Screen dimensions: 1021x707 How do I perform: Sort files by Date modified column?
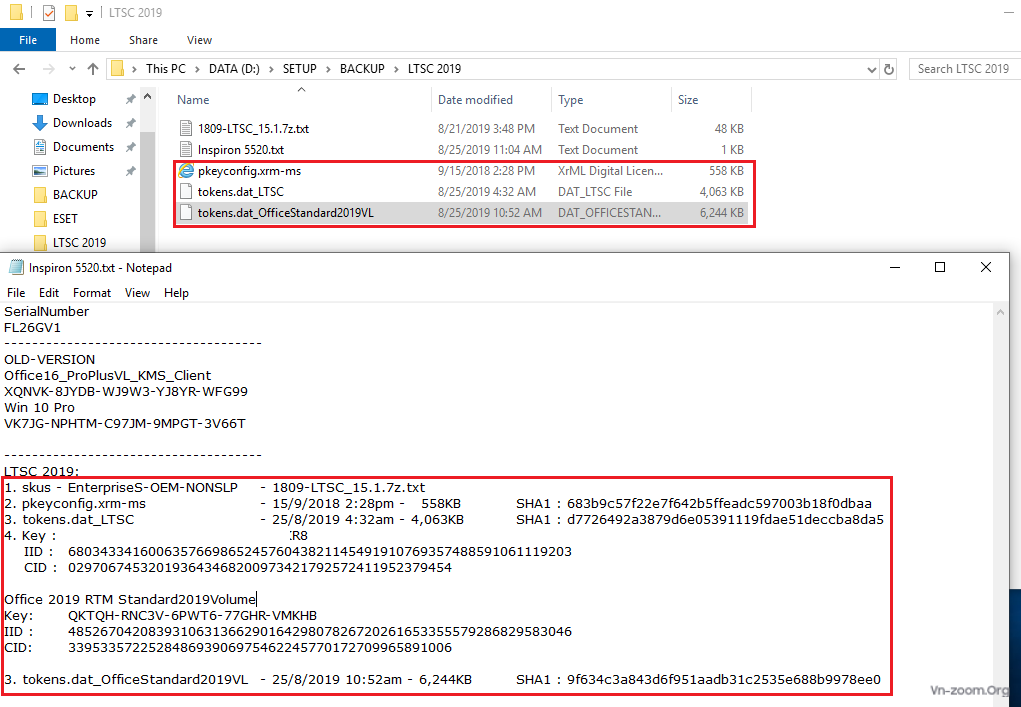point(475,100)
